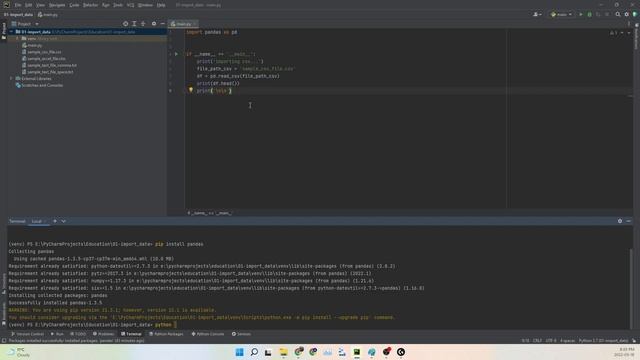
Task: Click 01-import_data breadcrumb
Action: click(x=18, y=15)
